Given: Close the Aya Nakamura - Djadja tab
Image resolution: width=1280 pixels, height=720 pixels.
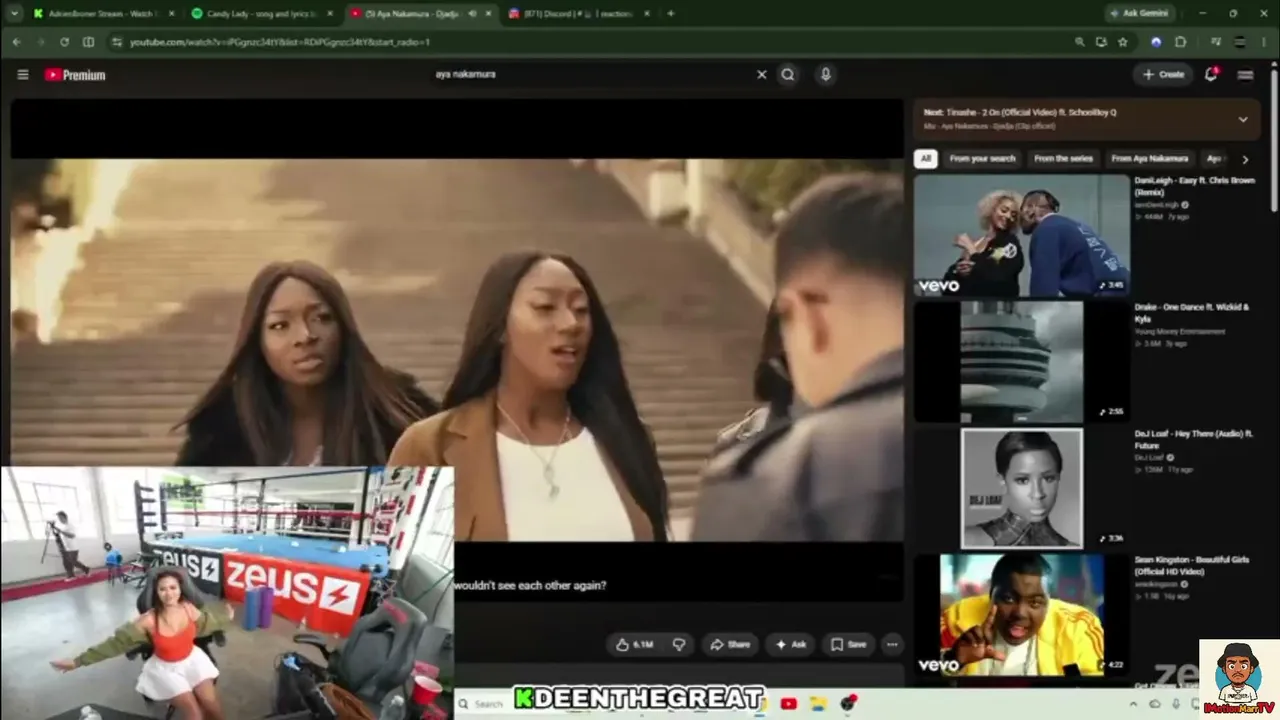Looking at the screenshot, I should coord(489,13).
